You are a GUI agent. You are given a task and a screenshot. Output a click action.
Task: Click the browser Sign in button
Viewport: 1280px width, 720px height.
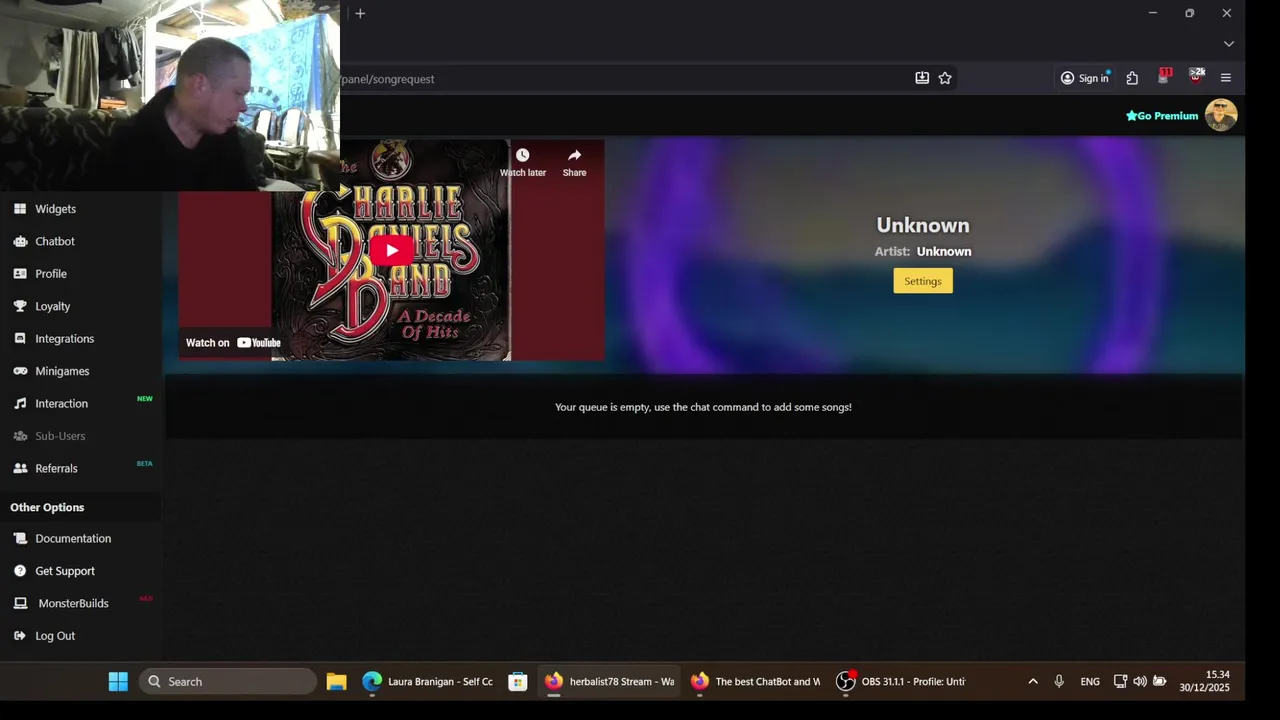coord(1085,78)
